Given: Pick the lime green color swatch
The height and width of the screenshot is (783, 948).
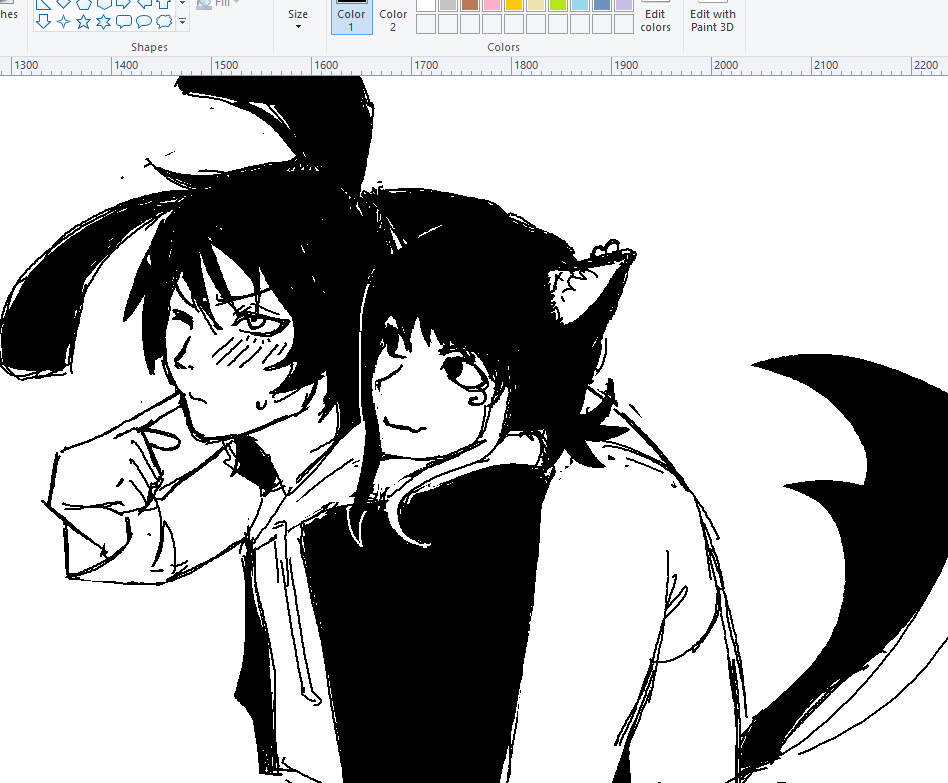Looking at the screenshot, I should (557, 4).
